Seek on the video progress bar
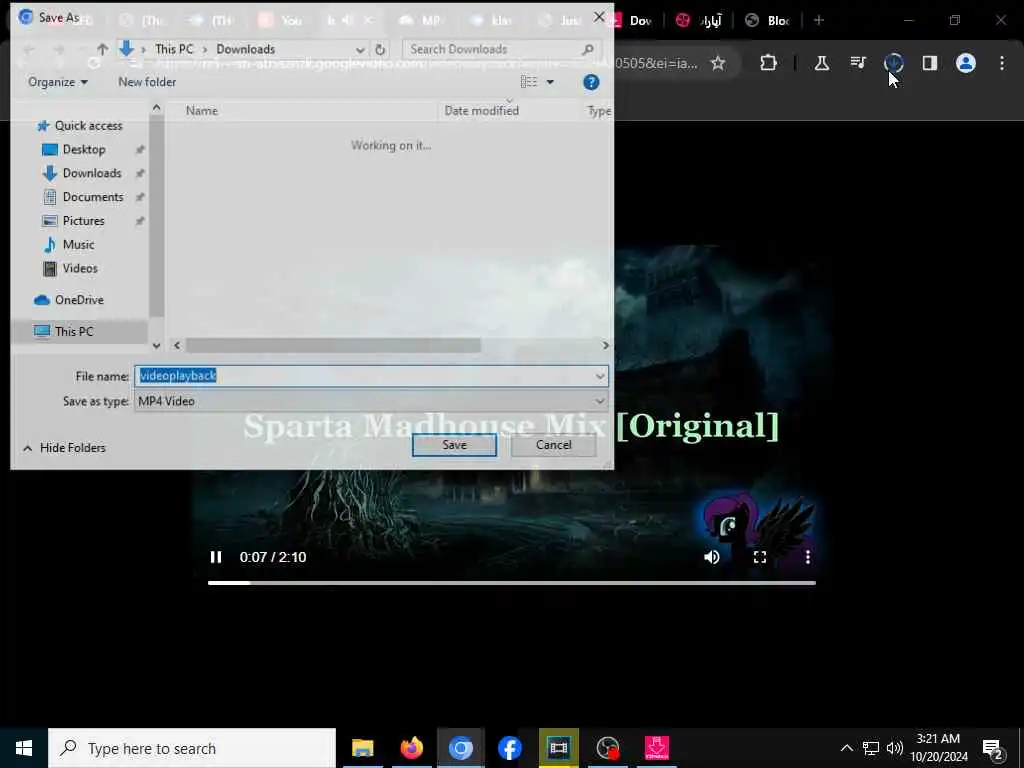The height and width of the screenshot is (768, 1024). [x=511, y=583]
